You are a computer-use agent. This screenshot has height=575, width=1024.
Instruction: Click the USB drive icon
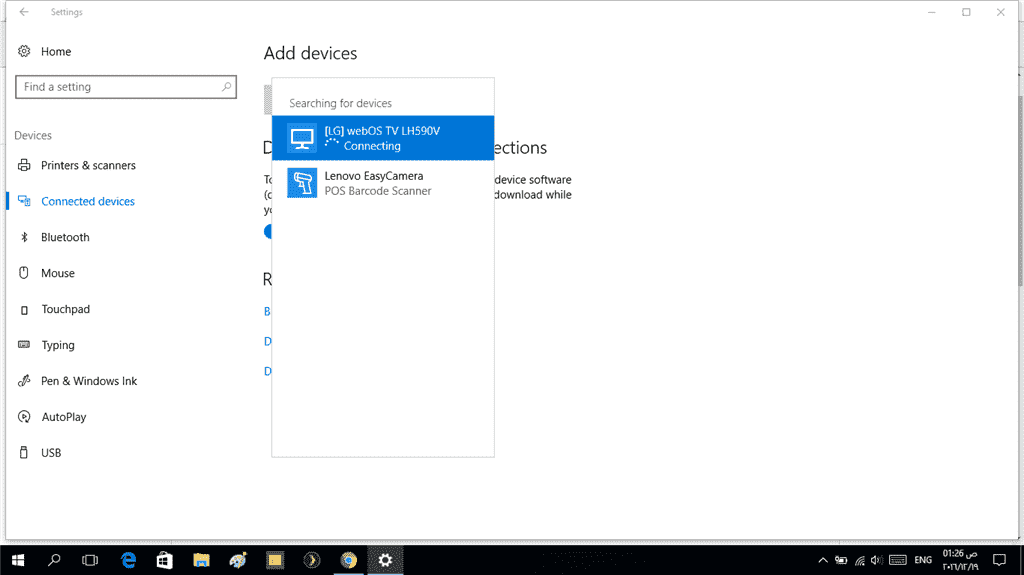[x=24, y=452]
